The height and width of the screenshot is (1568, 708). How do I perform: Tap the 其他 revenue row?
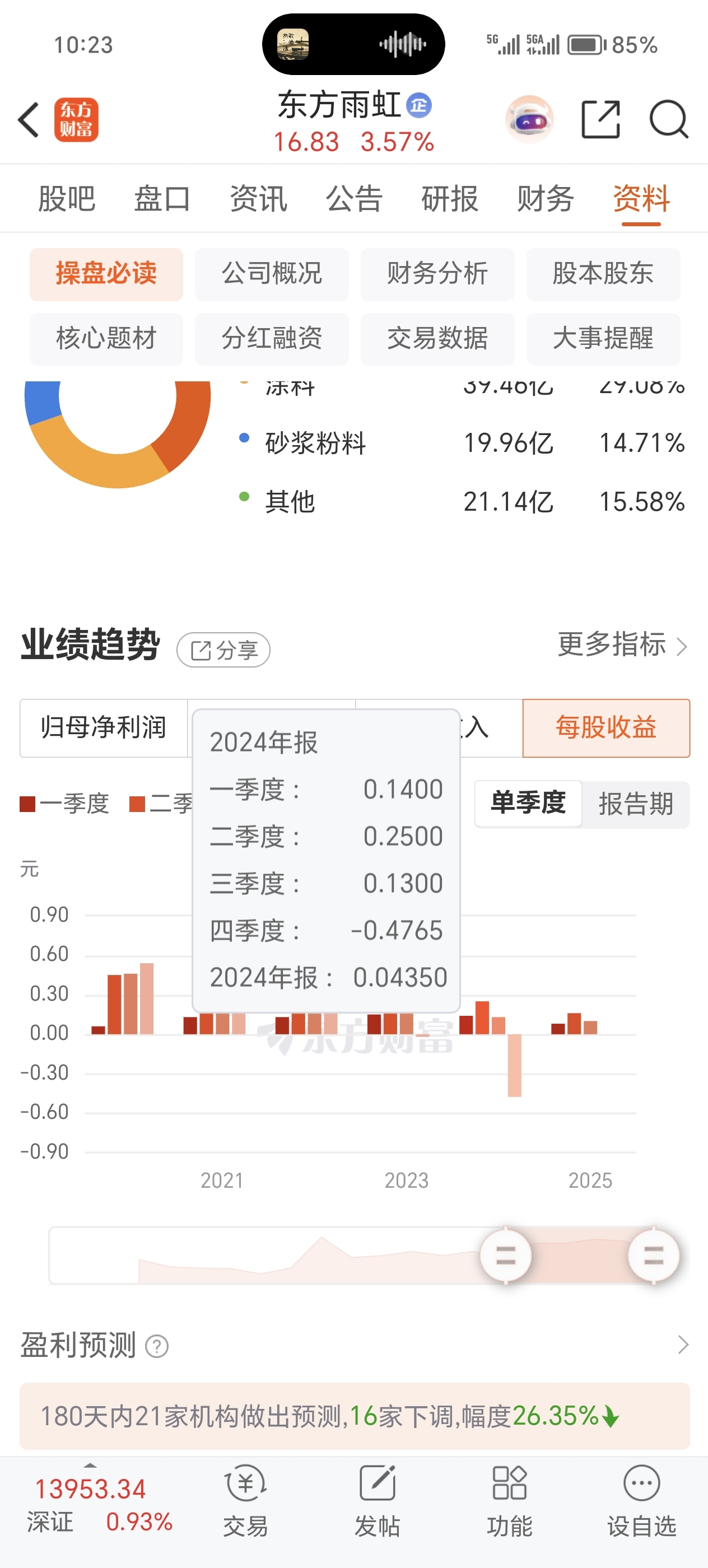[462, 502]
